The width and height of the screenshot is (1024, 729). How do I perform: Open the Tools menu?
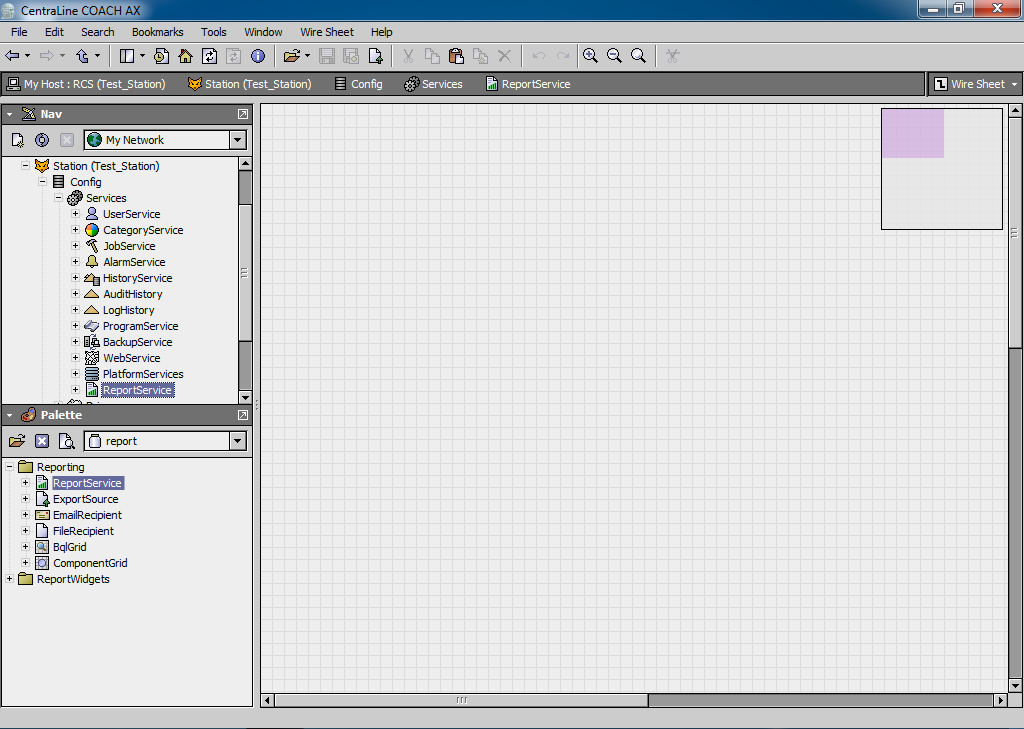[214, 32]
